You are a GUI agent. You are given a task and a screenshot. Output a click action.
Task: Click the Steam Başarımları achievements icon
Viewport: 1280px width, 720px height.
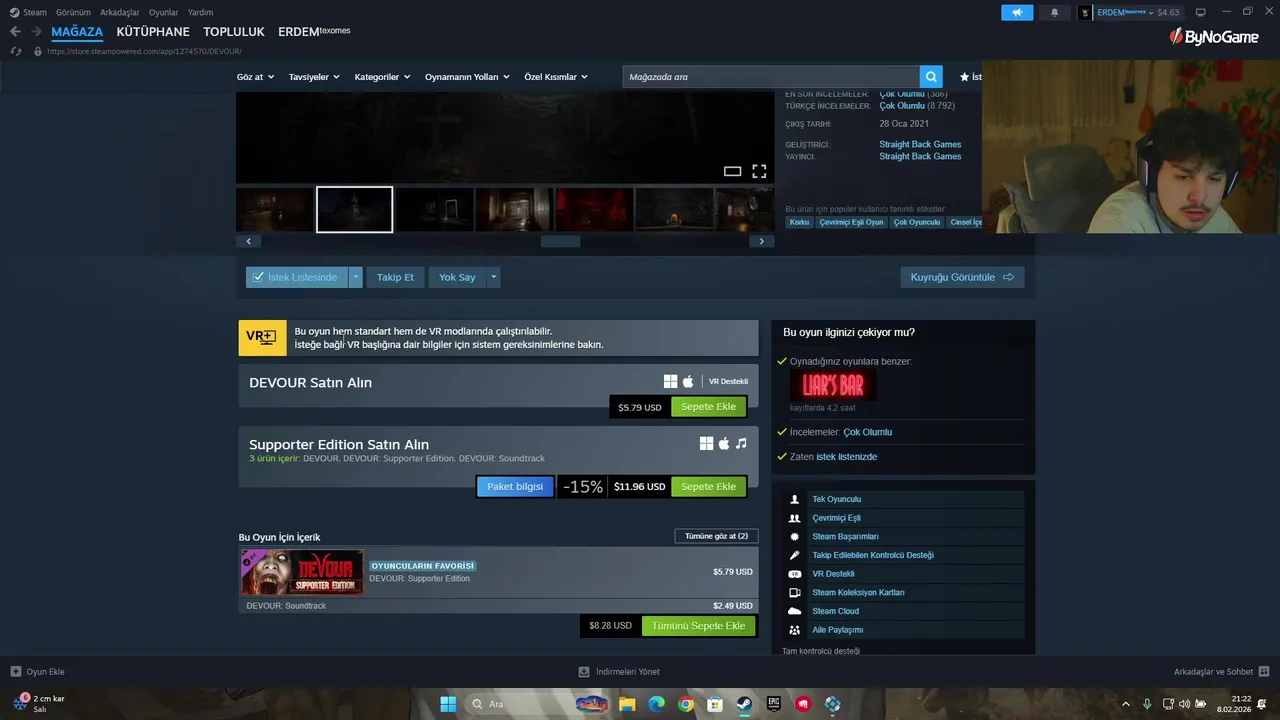pos(795,537)
